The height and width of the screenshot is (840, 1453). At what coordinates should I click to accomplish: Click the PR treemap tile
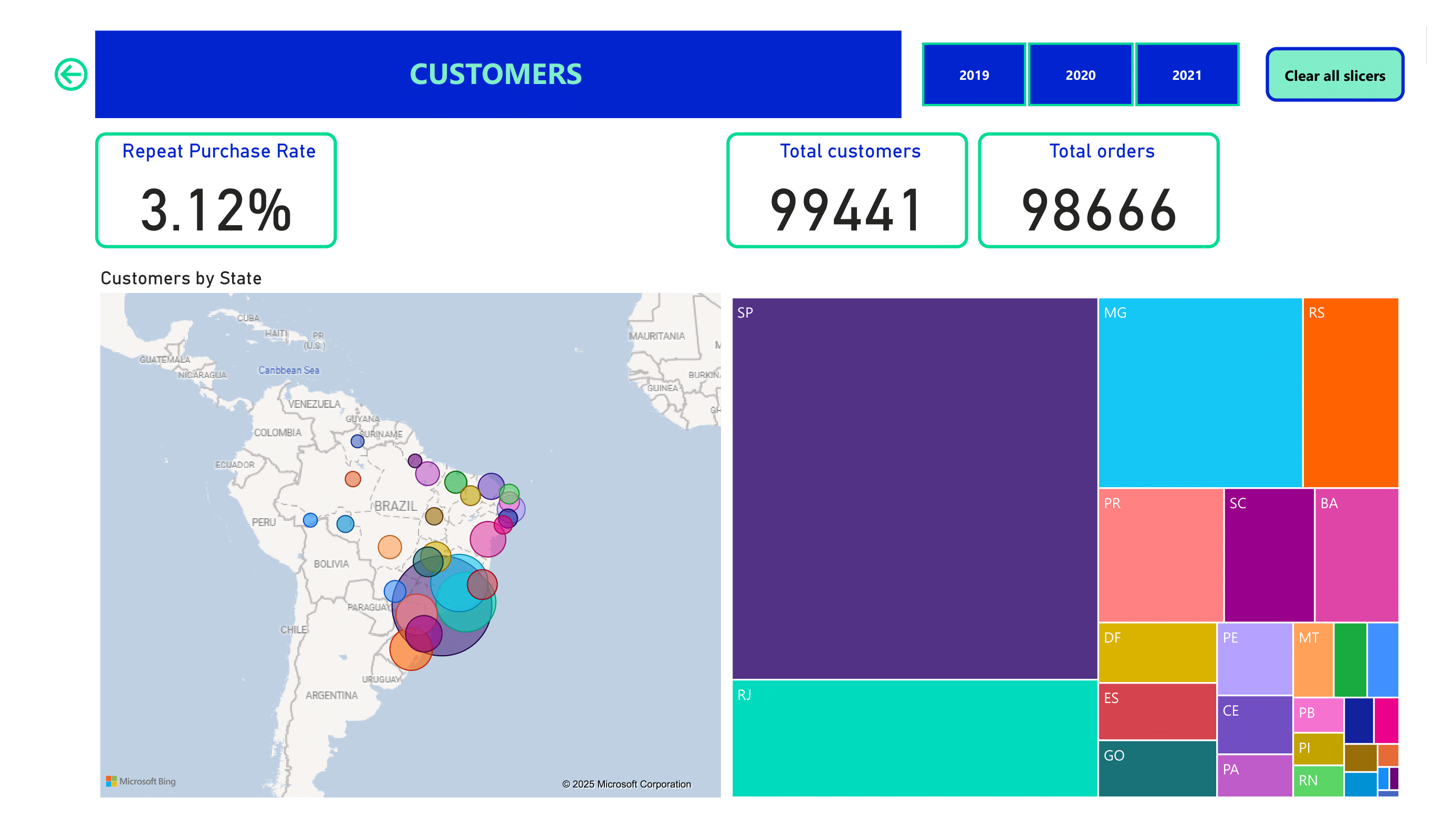coord(1160,554)
